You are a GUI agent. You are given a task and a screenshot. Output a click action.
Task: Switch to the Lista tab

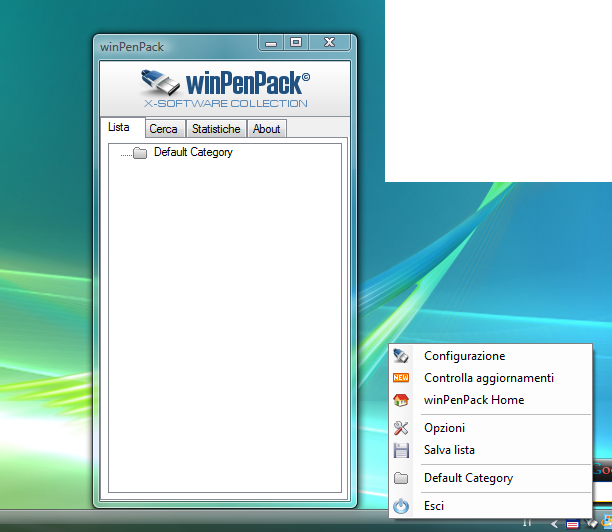(x=122, y=127)
